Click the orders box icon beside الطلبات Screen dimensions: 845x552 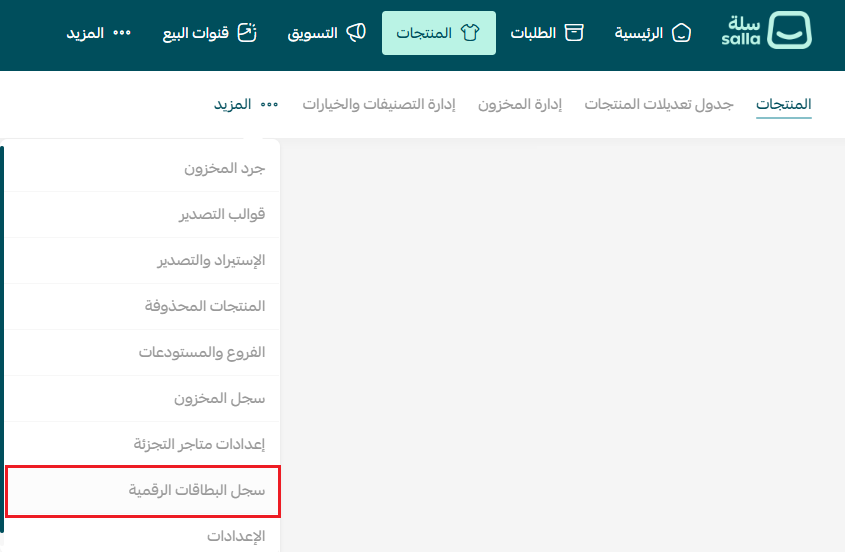click(573, 33)
